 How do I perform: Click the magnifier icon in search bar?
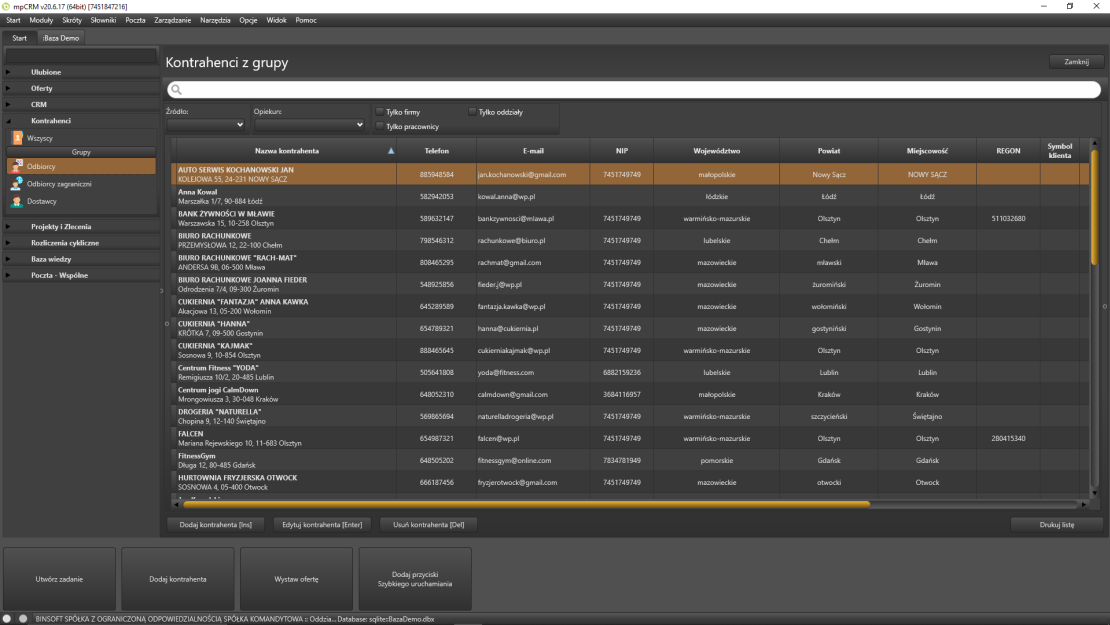pyautogui.click(x=176, y=90)
